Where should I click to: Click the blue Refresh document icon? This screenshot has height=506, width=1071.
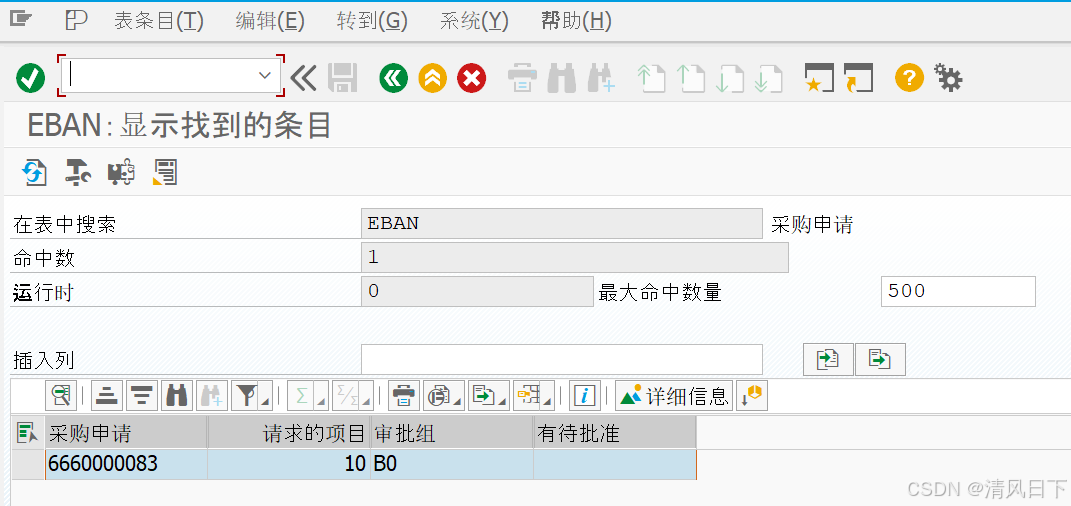pyautogui.click(x=34, y=172)
